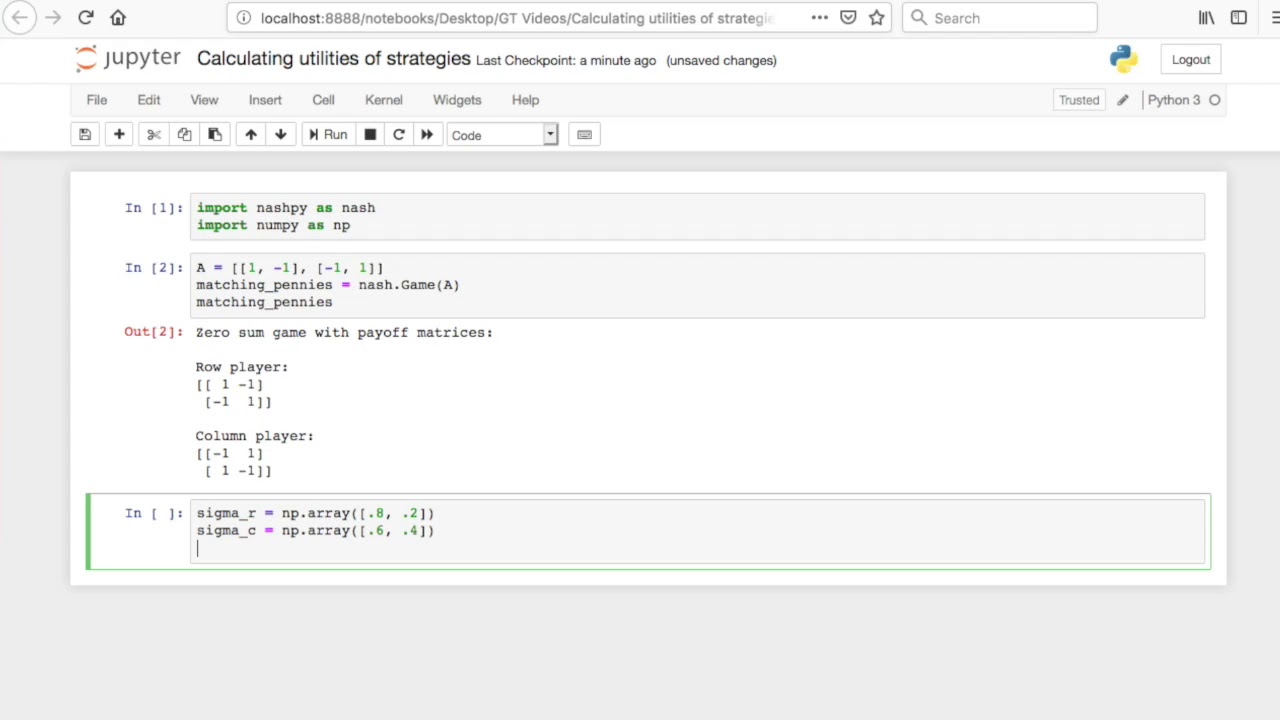Move selected cell down with arrow icon
Viewport: 1280px width, 720px height.
281,135
